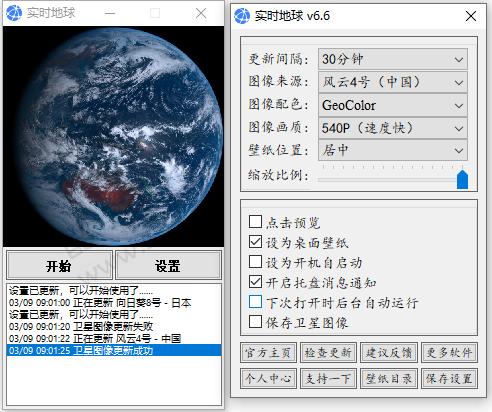Select log line 03/09 09:01:00 正在更新 向日葵8号
Screen dimensions: 492x412
click(x=114, y=303)
